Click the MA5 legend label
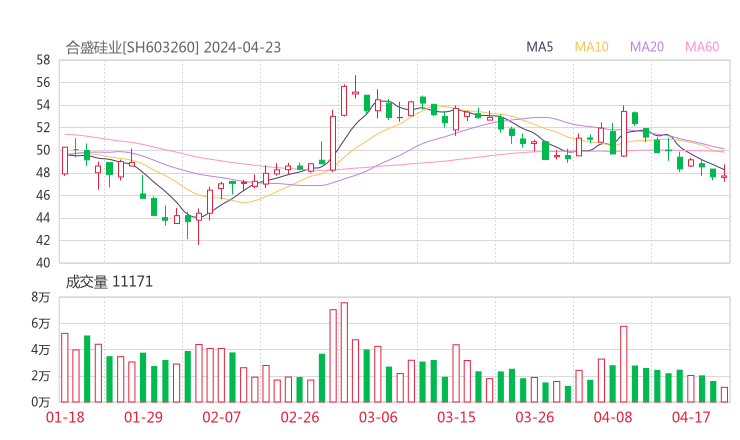 [539, 47]
